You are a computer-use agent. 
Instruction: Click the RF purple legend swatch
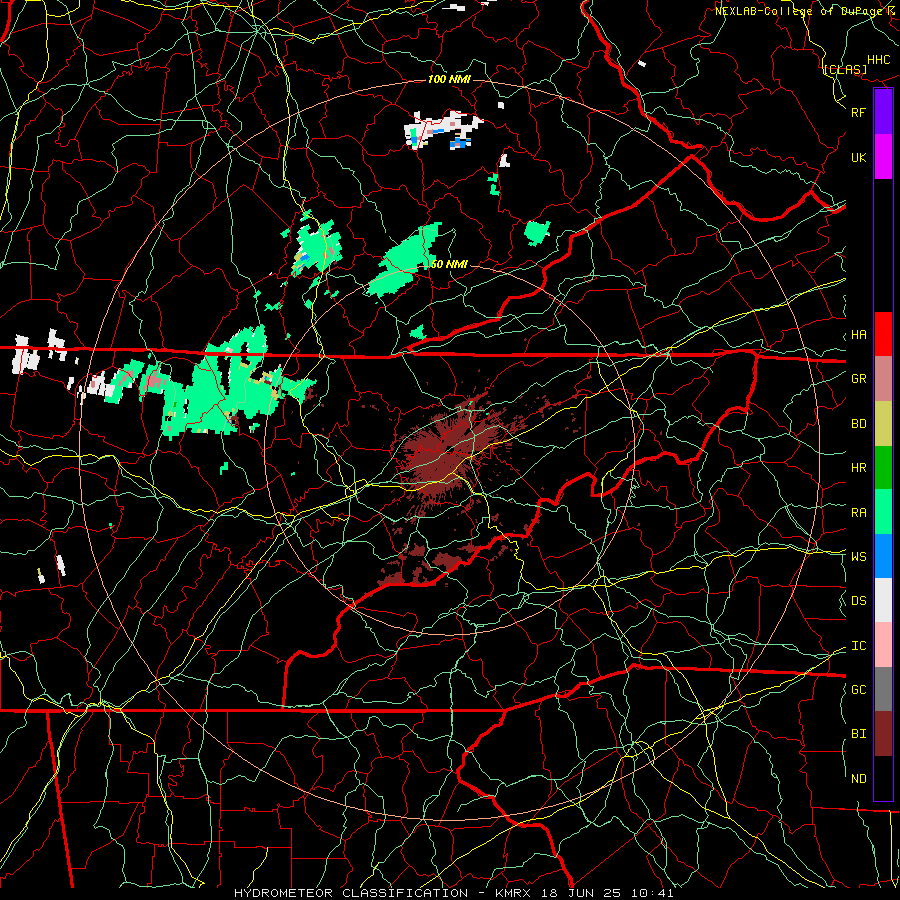pos(883,112)
